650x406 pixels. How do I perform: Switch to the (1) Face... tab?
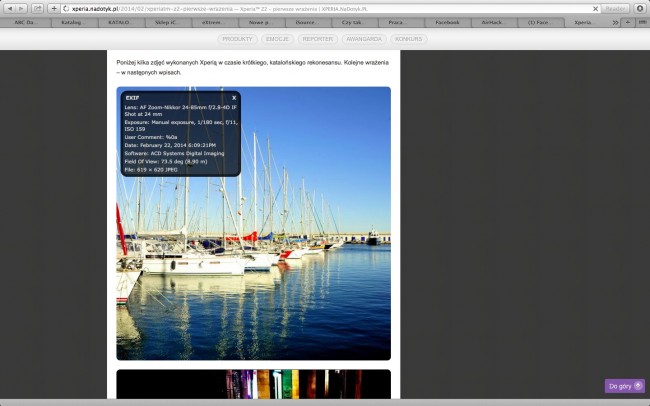pos(541,22)
